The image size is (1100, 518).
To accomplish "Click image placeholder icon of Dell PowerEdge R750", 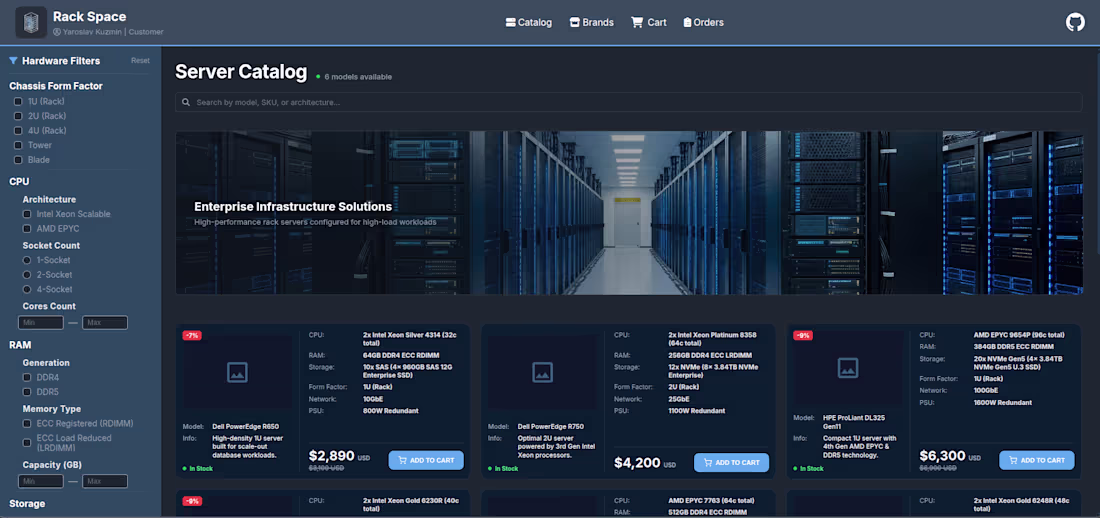I will point(542,372).
